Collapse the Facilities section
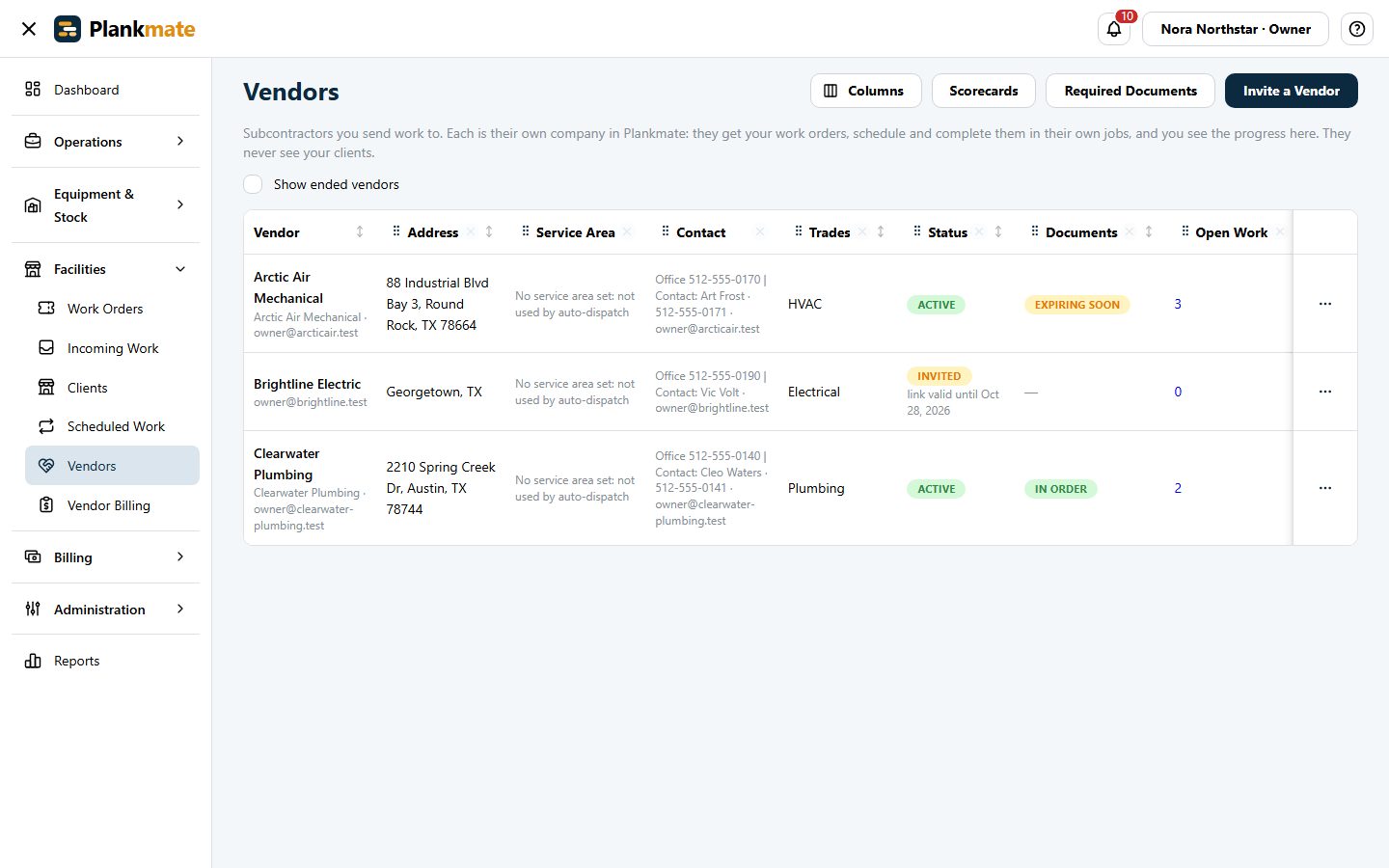The width and height of the screenshot is (1389, 868). click(106, 269)
